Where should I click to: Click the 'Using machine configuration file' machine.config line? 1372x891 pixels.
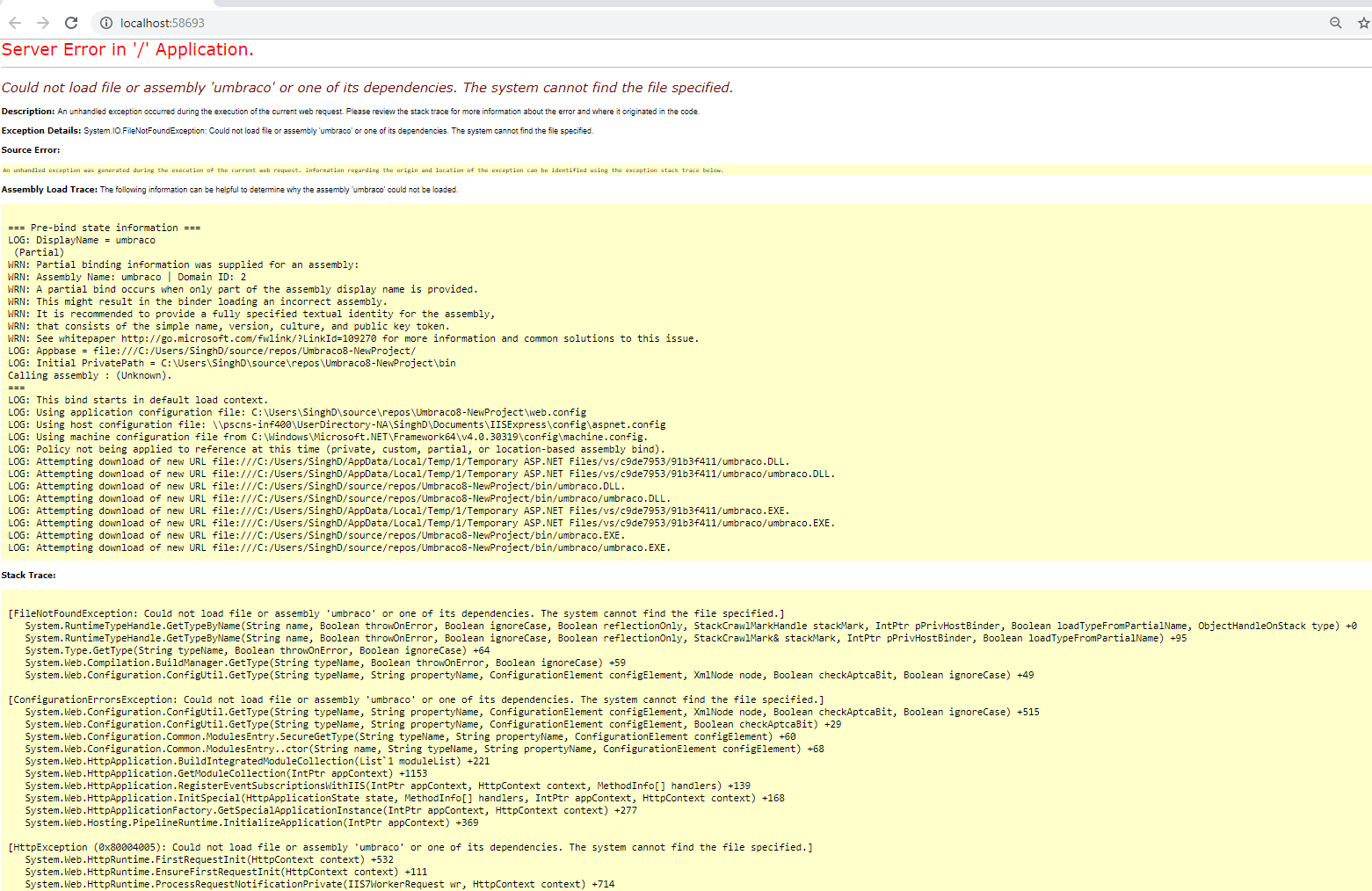(x=328, y=437)
